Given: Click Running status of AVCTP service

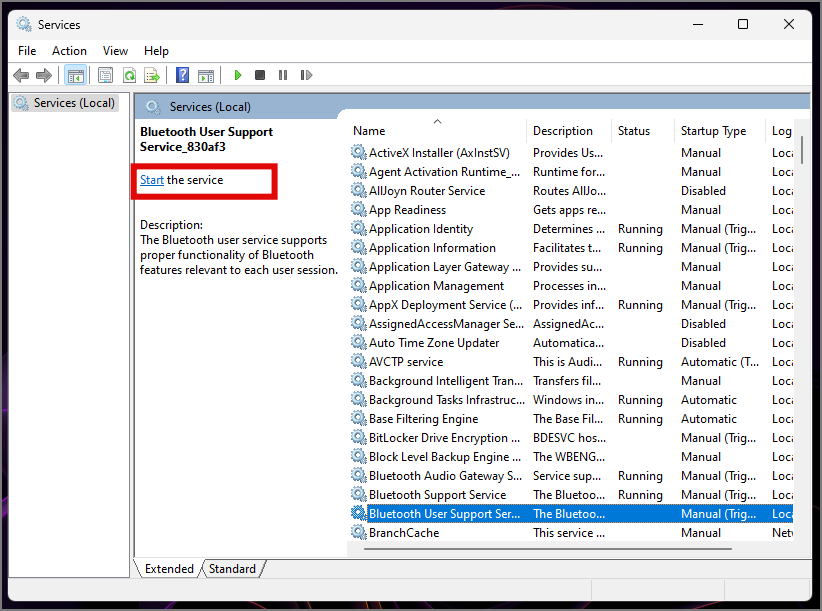Looking at the screenshot, I should click(x=640, y=362).
